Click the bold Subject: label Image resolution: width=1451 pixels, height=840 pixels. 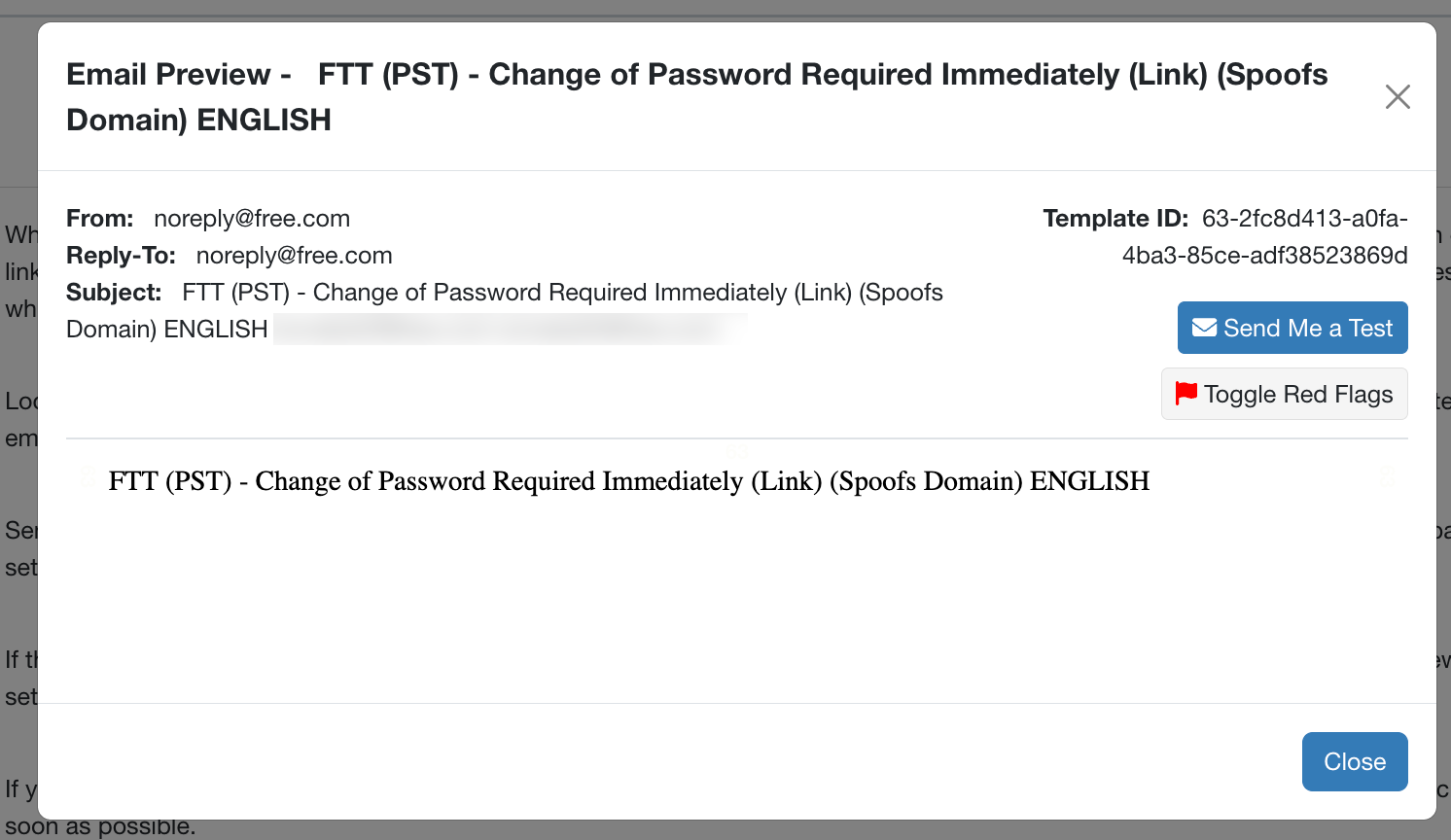click(114, 293)
